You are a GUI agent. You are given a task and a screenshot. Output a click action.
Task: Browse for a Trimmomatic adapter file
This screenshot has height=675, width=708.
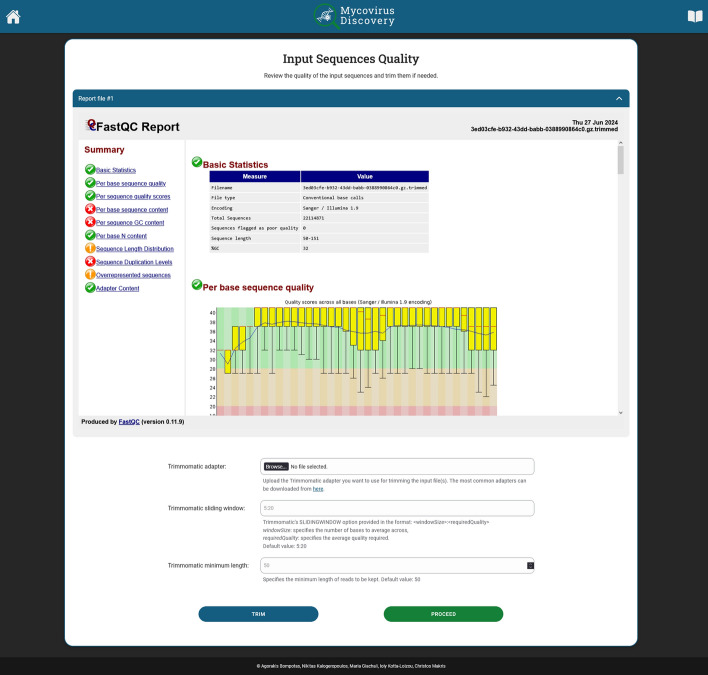point(276,466)
